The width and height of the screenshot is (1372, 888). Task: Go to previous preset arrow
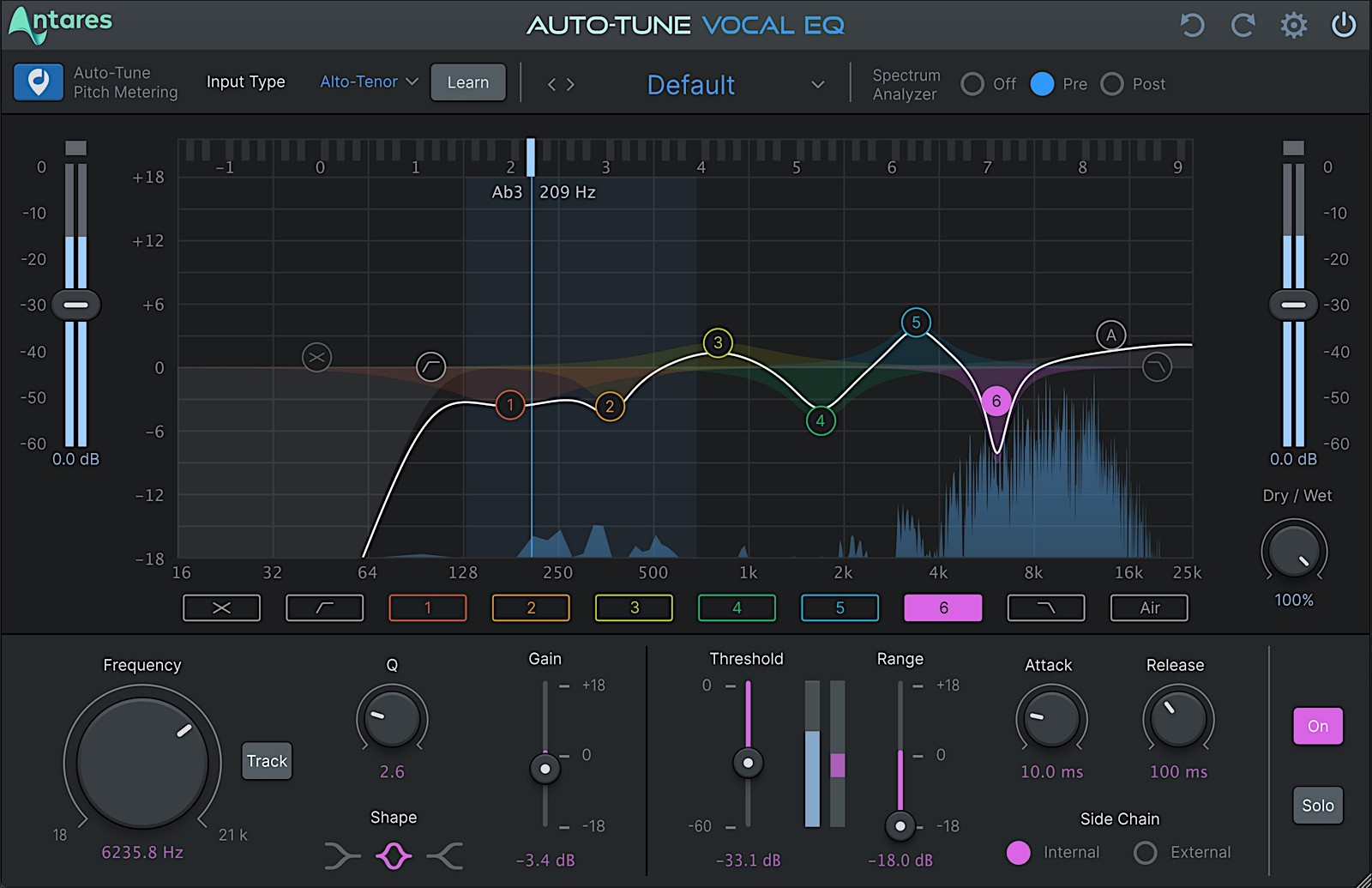551,84
